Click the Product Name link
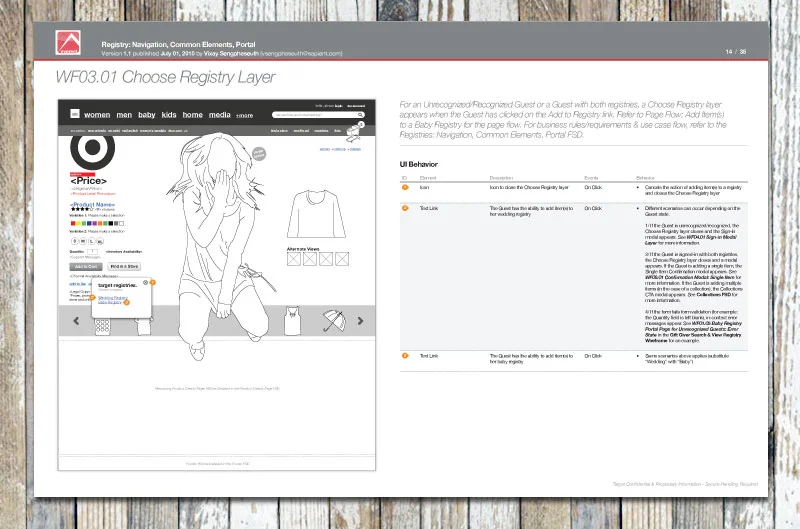Screen dimensions: 800x529 click(x=92, y=205)
